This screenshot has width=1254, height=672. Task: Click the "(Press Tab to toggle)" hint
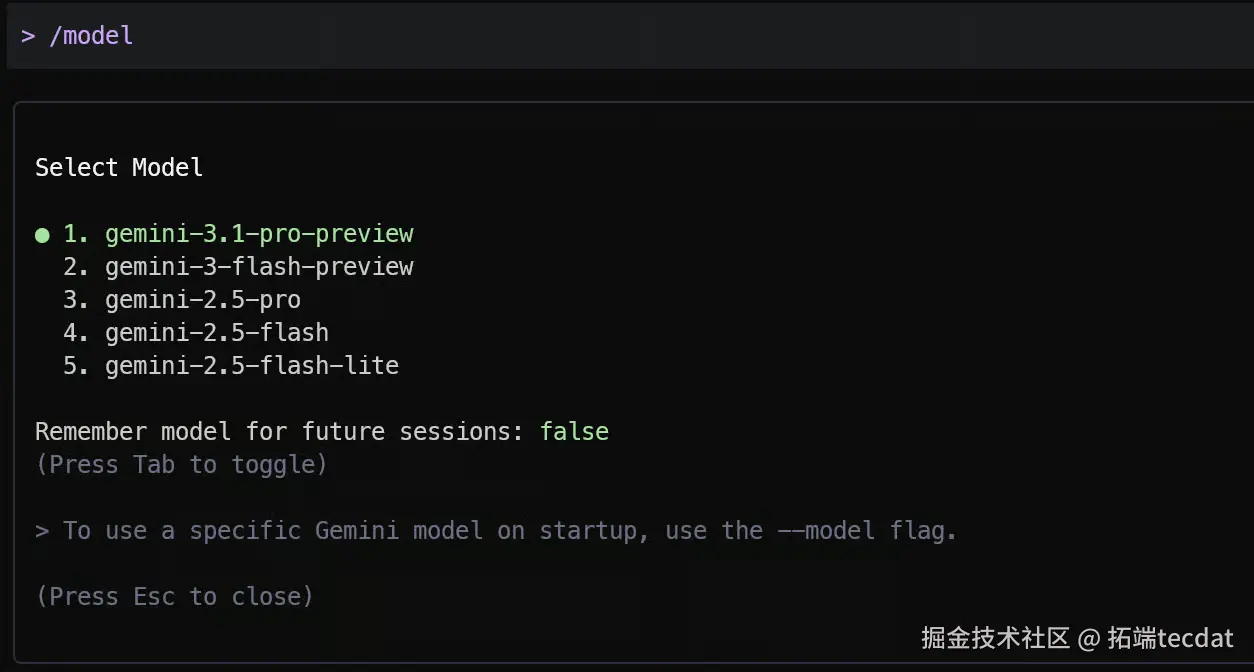point(181,465)
